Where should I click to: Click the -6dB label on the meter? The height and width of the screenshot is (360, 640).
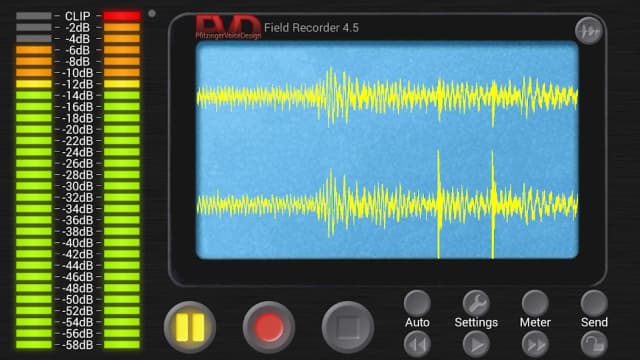coord(78,50)
